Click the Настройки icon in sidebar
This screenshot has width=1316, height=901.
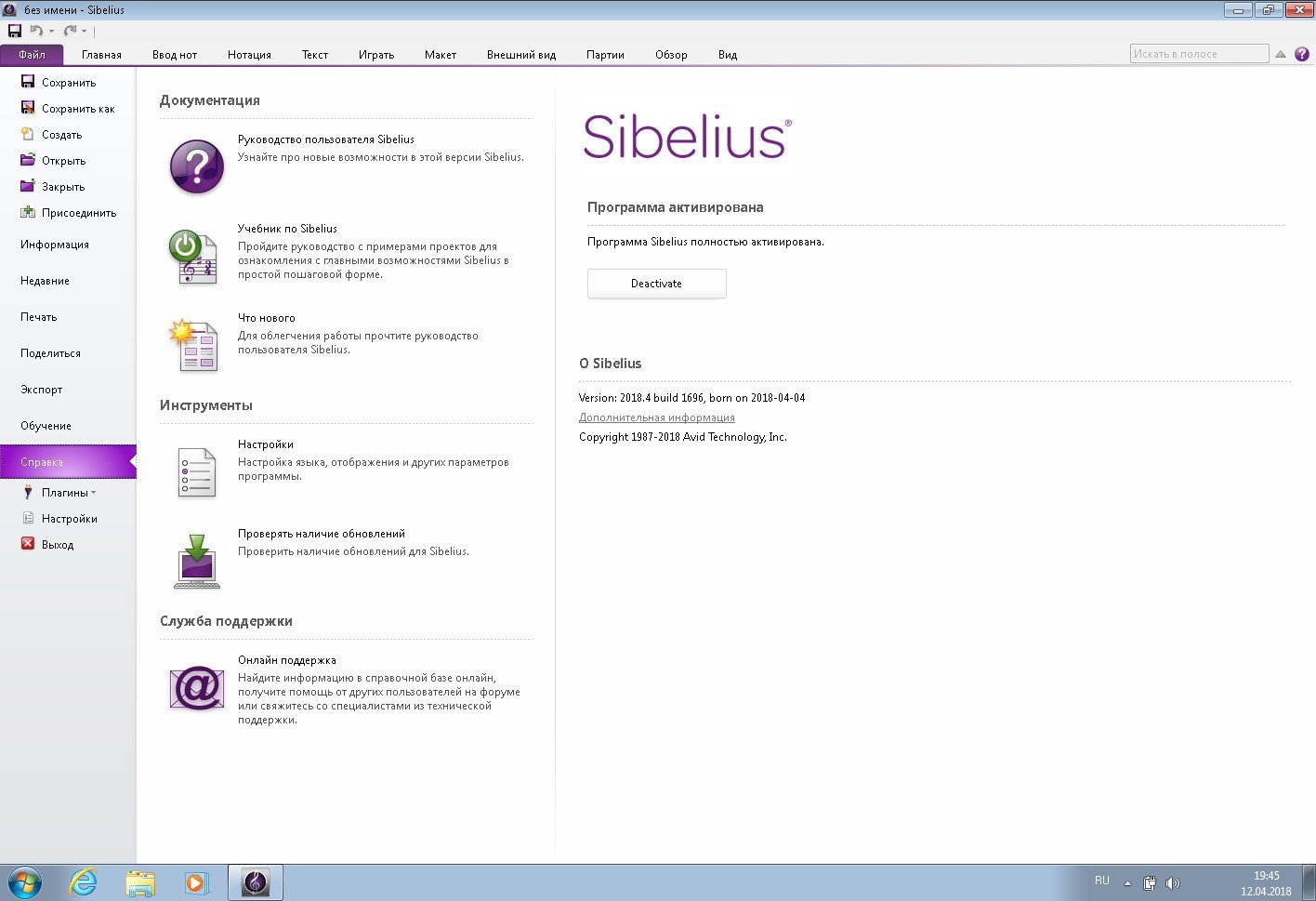tap(28, 518)
